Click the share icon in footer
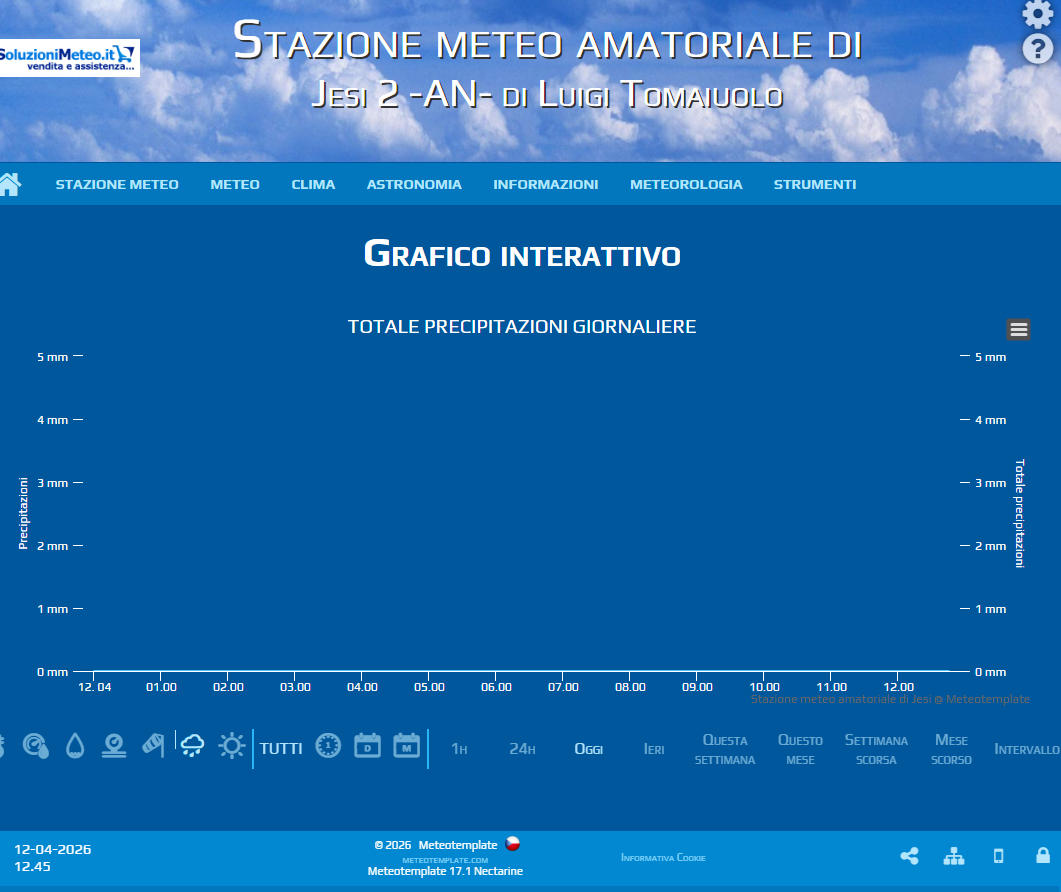Viewport: 1061px width, 892px height. [909, 856]
